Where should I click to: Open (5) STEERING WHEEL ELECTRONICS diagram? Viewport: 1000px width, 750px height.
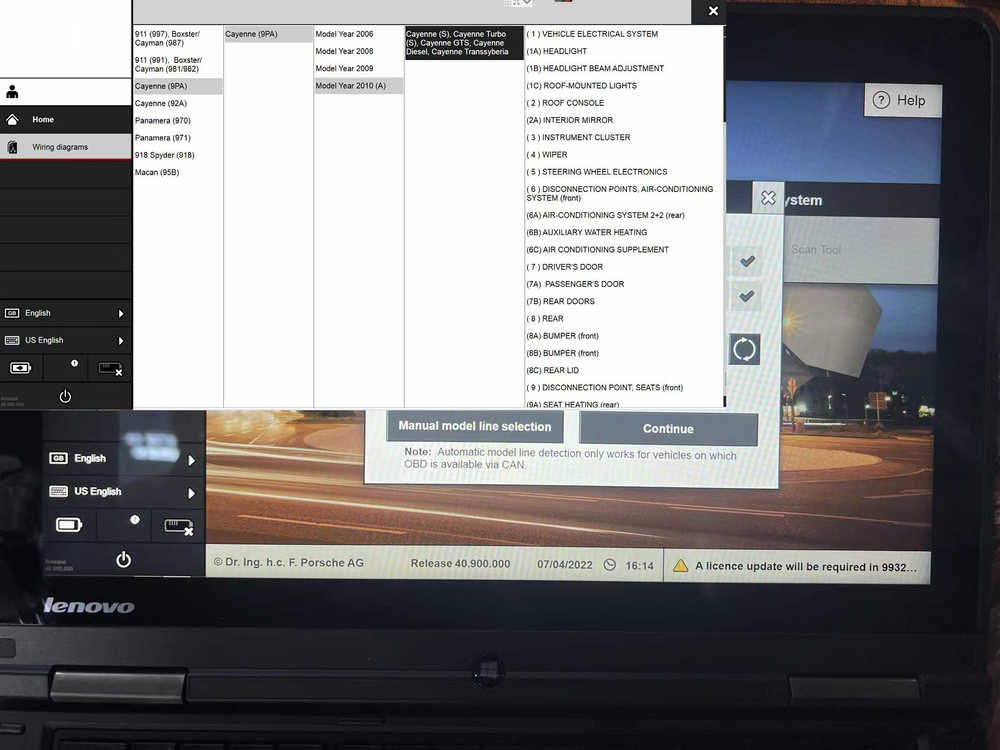(596, 172)
